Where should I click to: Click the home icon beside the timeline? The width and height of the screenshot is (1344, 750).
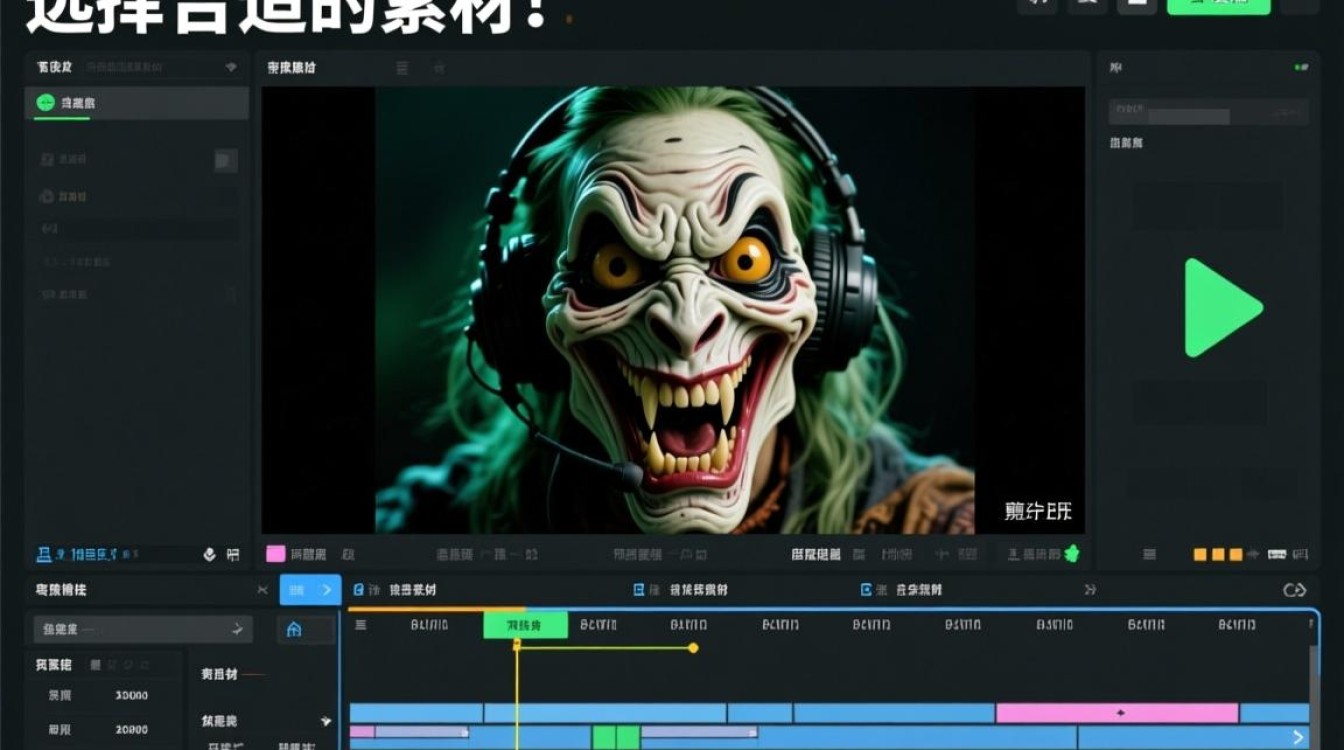(296, 629)
